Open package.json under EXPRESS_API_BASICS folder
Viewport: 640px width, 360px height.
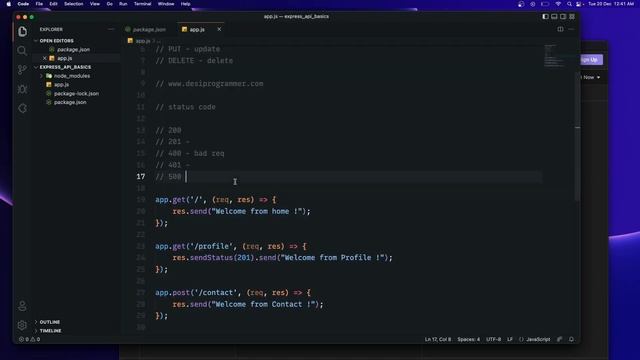(x=70, y=102)
